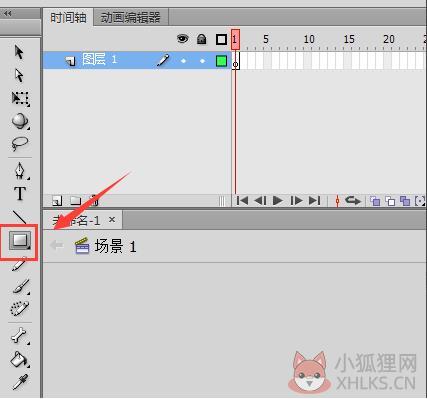Click the back arrow in edit bar
The height and width of the screenshot is (399, 427).
(56, 246)
